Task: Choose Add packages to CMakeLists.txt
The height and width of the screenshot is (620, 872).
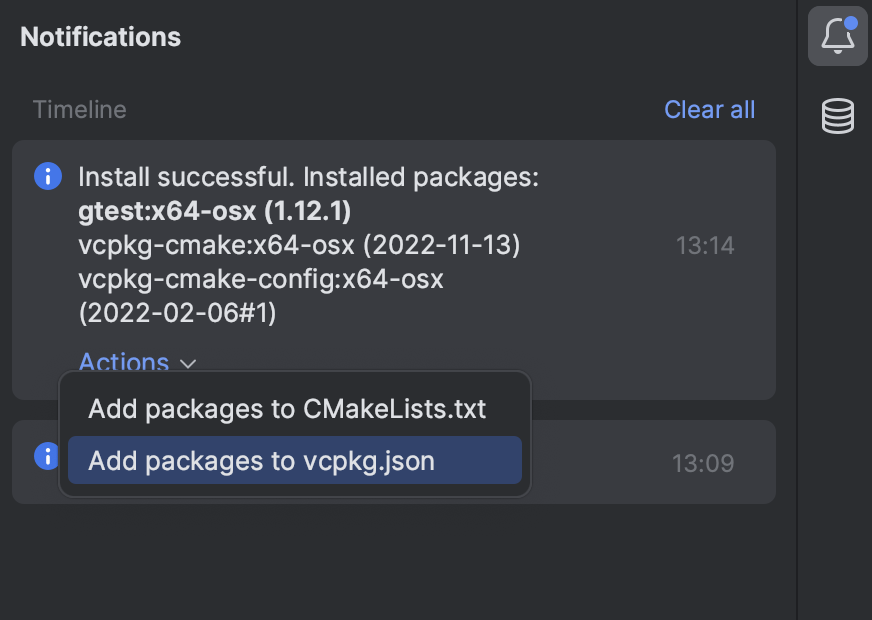Action: coord(287,409)
